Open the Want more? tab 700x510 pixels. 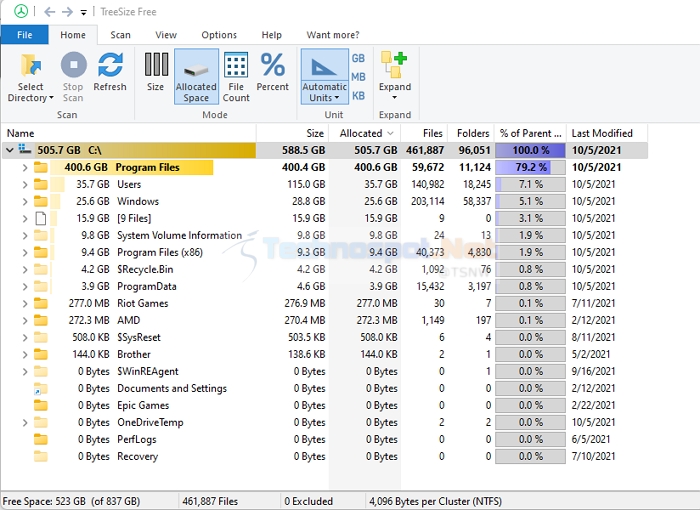[333, 35]
